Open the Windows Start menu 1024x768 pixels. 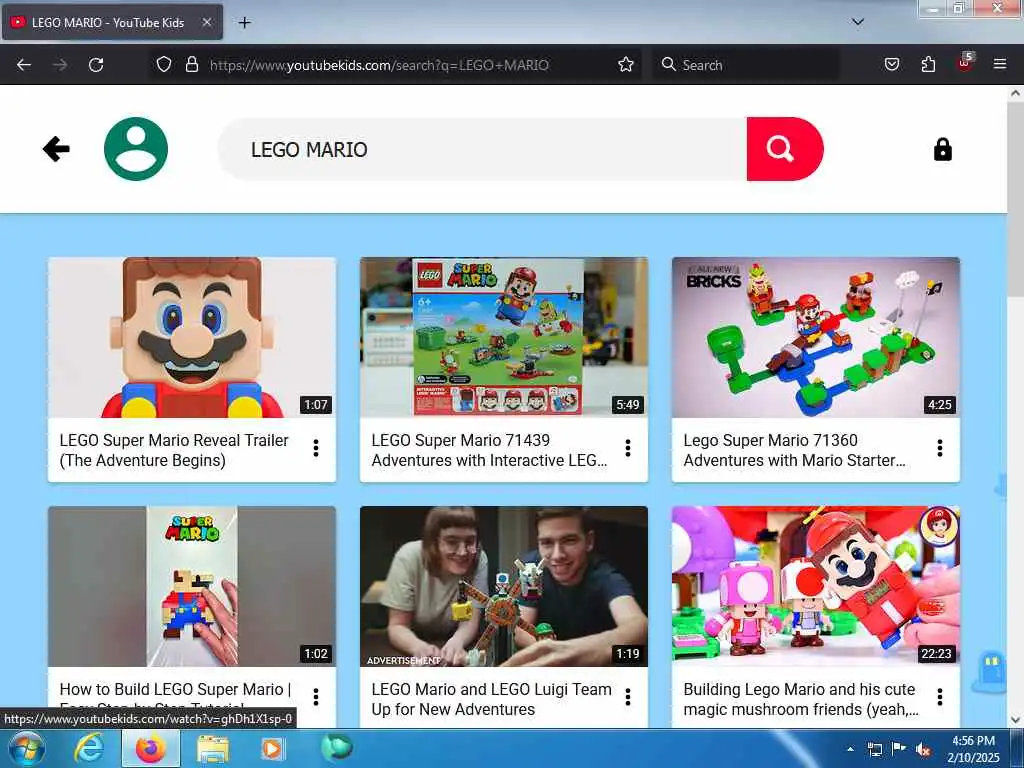tap(26, 749)
